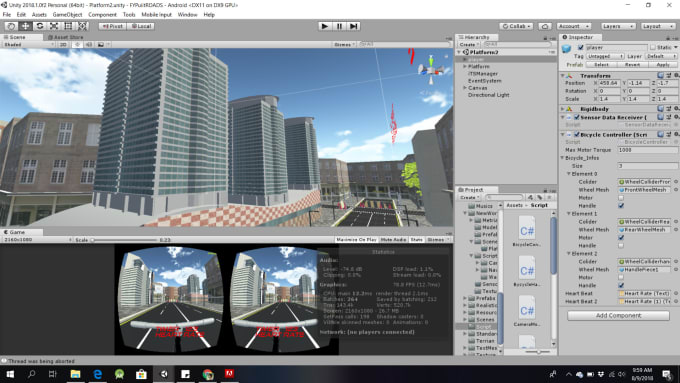Toggle Element 0 Motor checkbox
Screen dimensions: 680x383
pyautogui.click(x=621, y=198)
